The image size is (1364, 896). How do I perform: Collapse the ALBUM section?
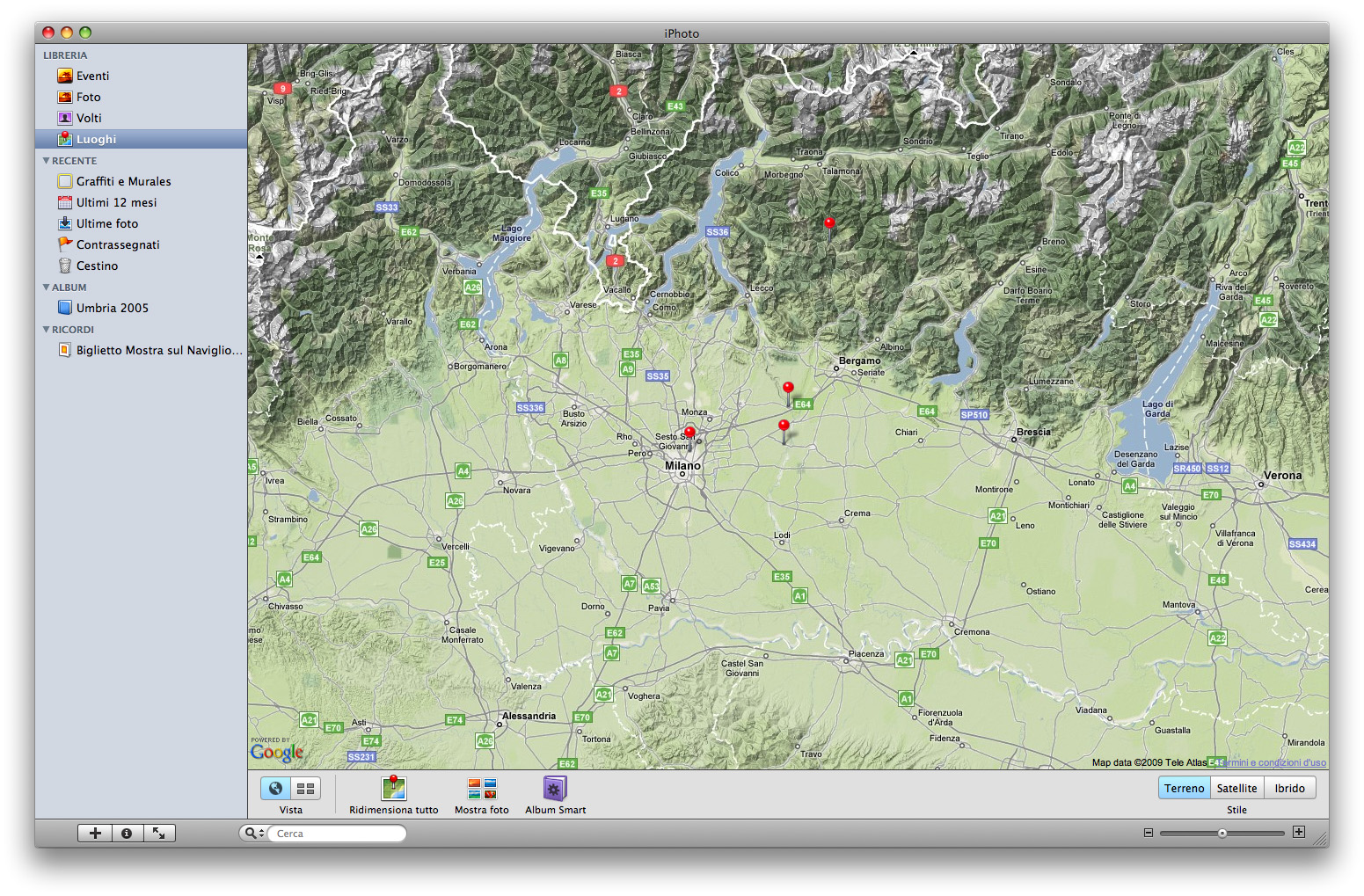coord(47,288)
